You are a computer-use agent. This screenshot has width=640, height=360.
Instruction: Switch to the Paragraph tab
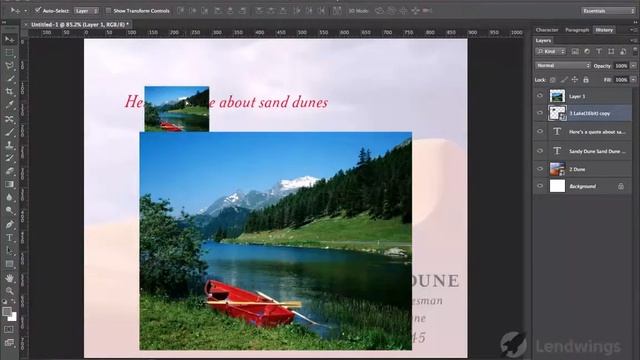point(577,30)
